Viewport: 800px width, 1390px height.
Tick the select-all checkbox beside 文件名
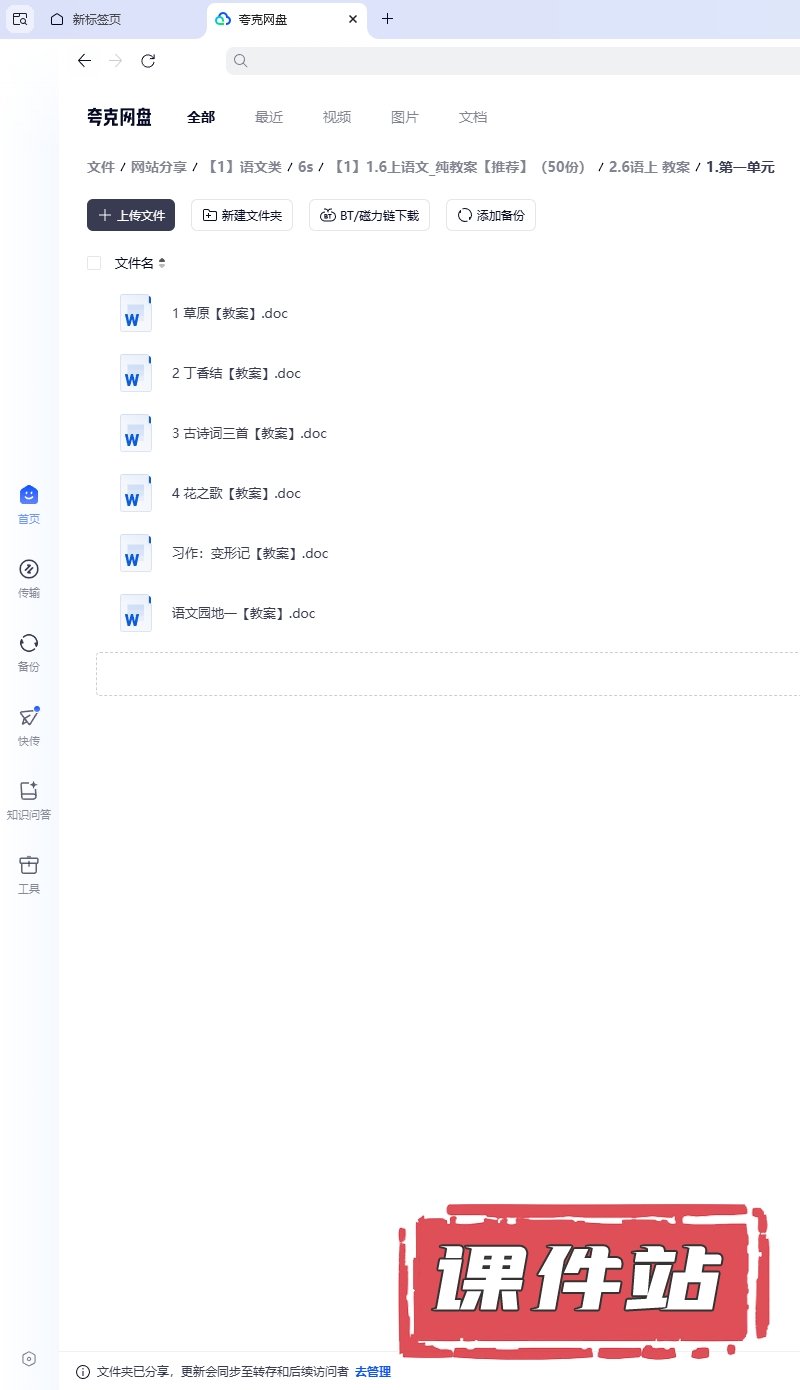coord(94,263)
